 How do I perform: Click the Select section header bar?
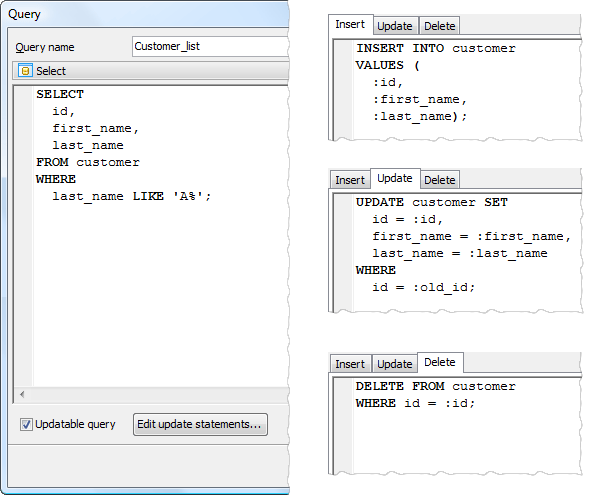click(x=150, y=71)
